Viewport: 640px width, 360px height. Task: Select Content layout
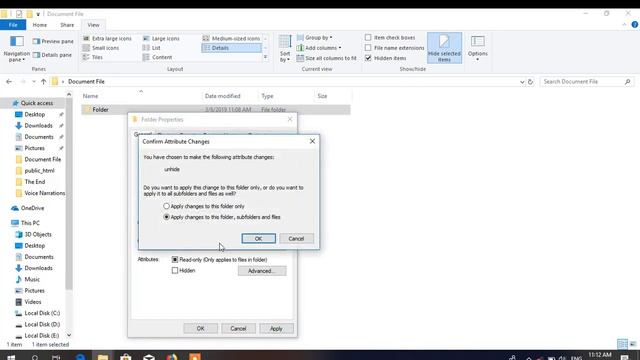tap(158, 57)
